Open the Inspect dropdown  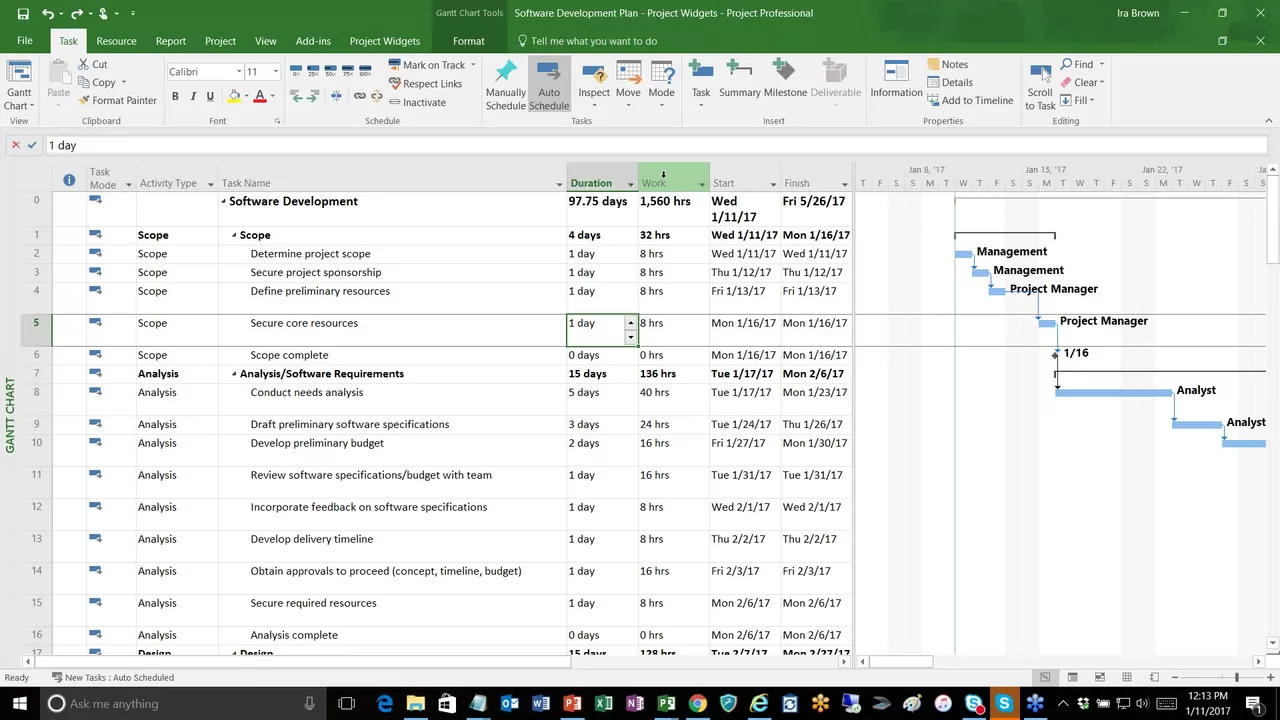594,85
